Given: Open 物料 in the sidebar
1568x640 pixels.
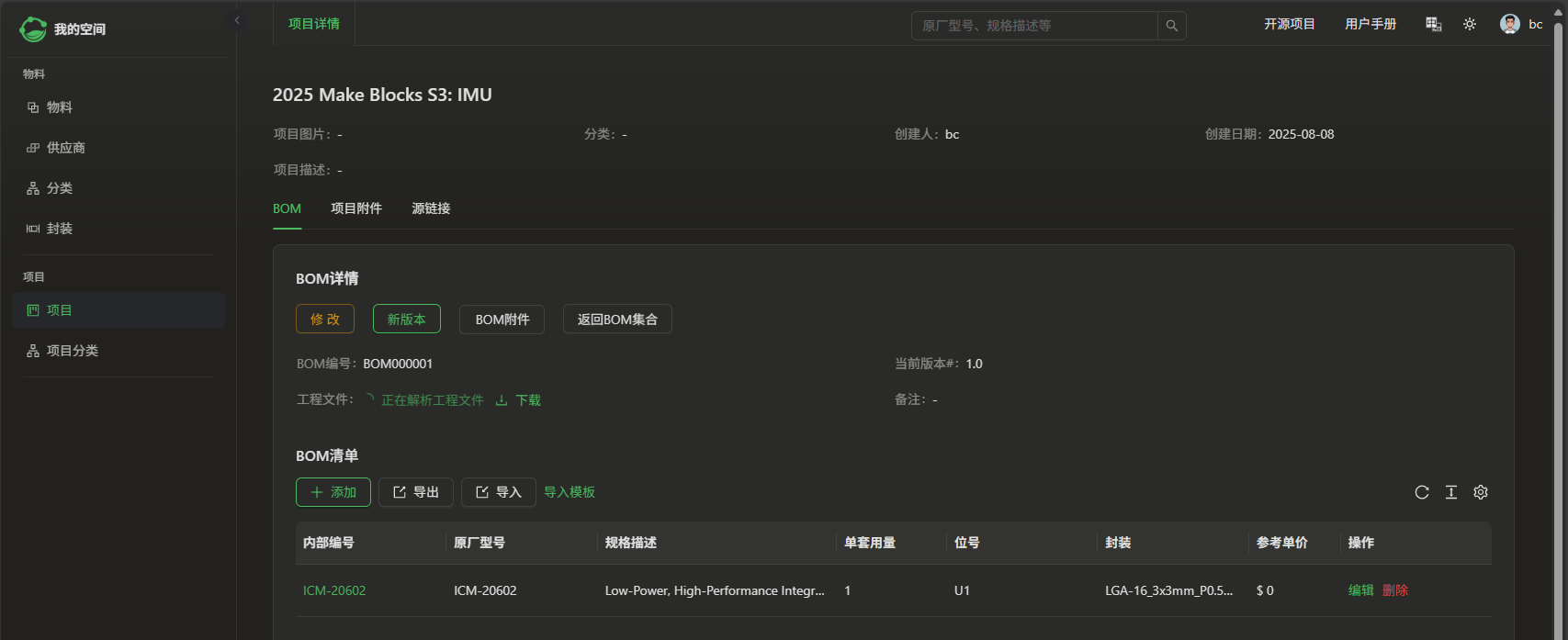Looking at the screenshot, I should pyautogui.click(x=60, y=107).
